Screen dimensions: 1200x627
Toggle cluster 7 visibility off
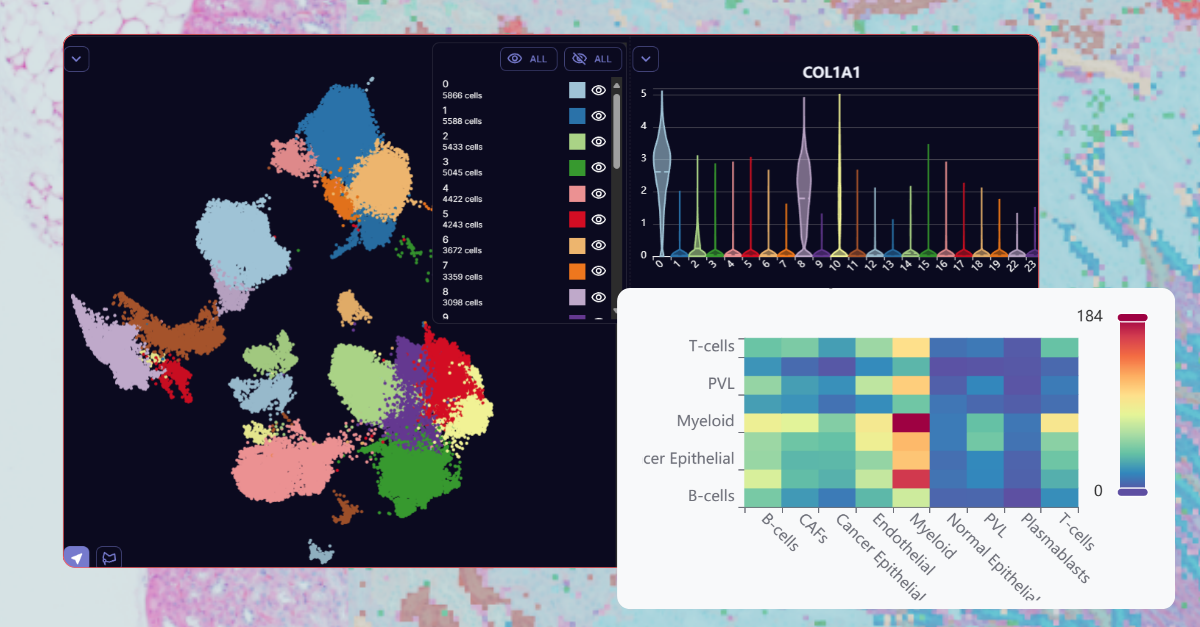(598, 270)
